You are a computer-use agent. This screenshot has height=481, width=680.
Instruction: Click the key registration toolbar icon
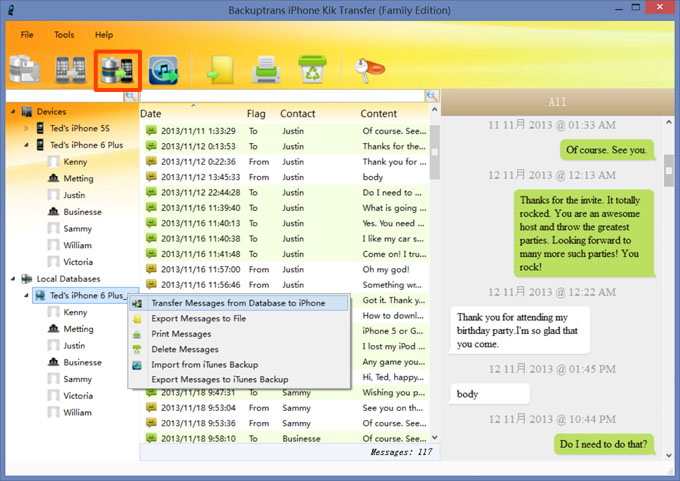[369, 70]
